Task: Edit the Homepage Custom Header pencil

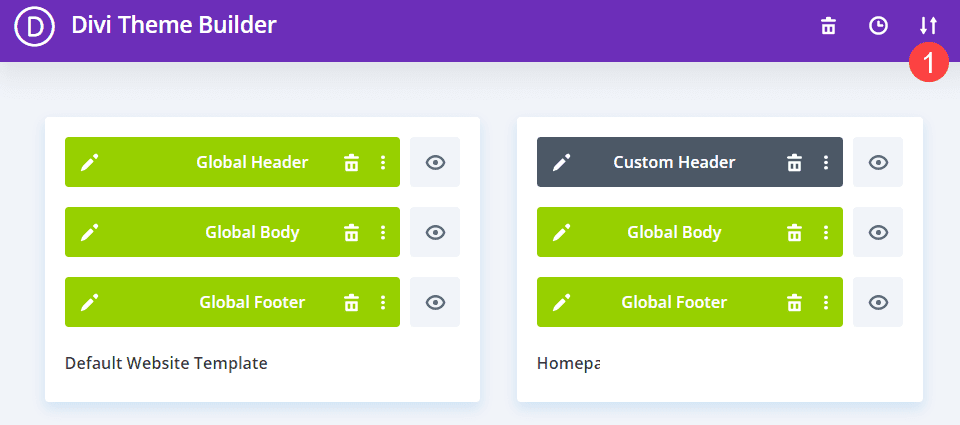Action: (562, 162)
